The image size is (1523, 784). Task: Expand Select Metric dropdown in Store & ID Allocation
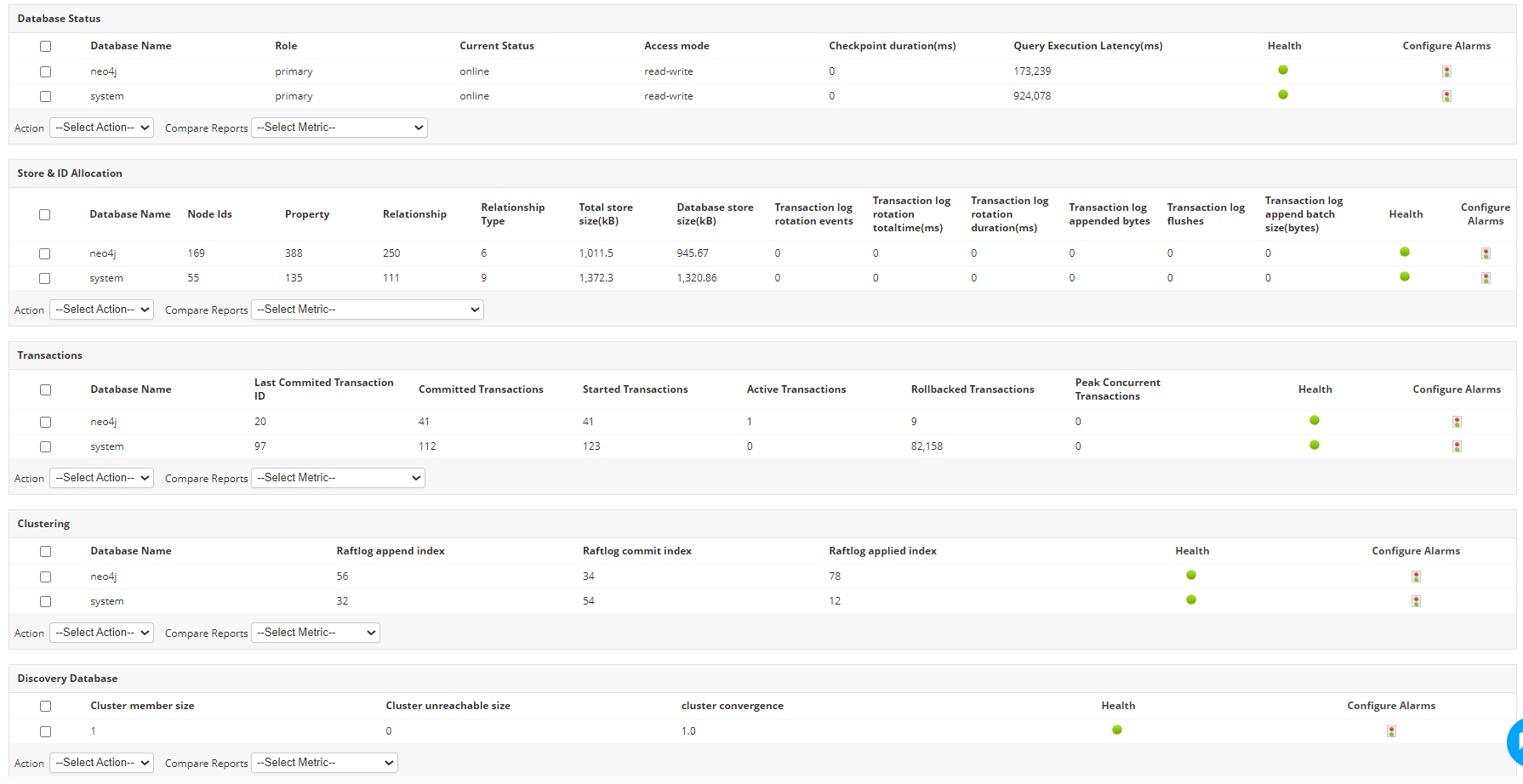(x=367, y=310)
